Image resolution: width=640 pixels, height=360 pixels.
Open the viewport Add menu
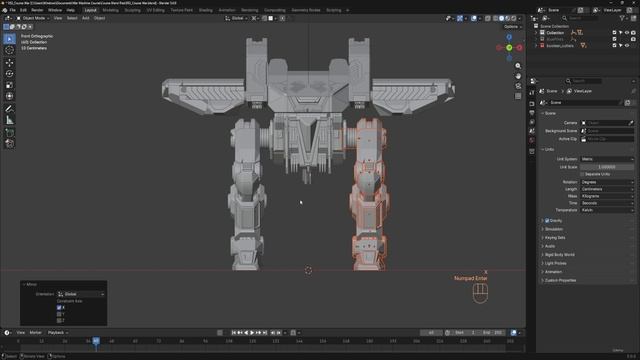click(85, 18)
